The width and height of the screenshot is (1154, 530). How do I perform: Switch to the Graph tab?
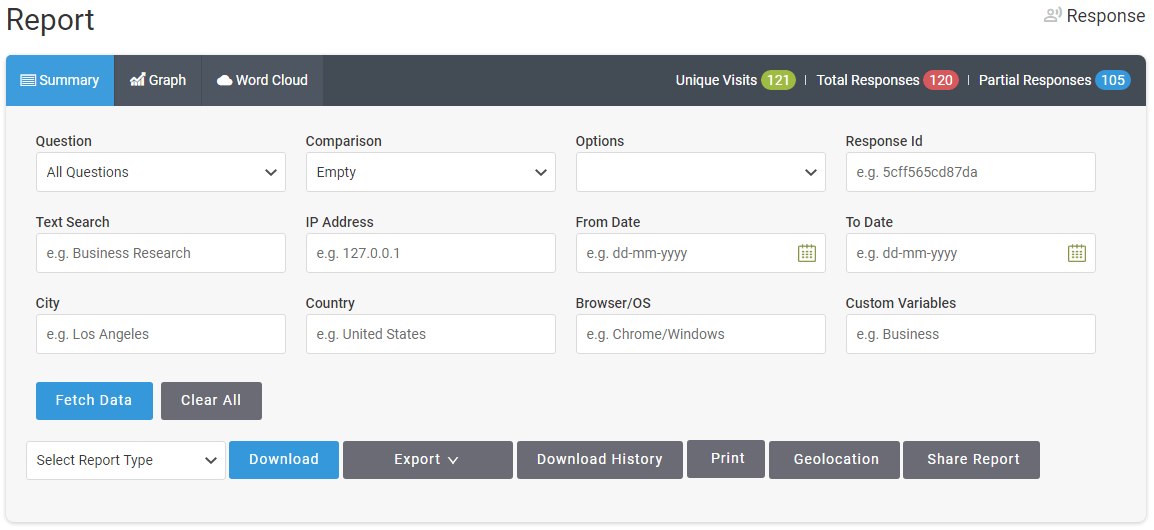157,80
